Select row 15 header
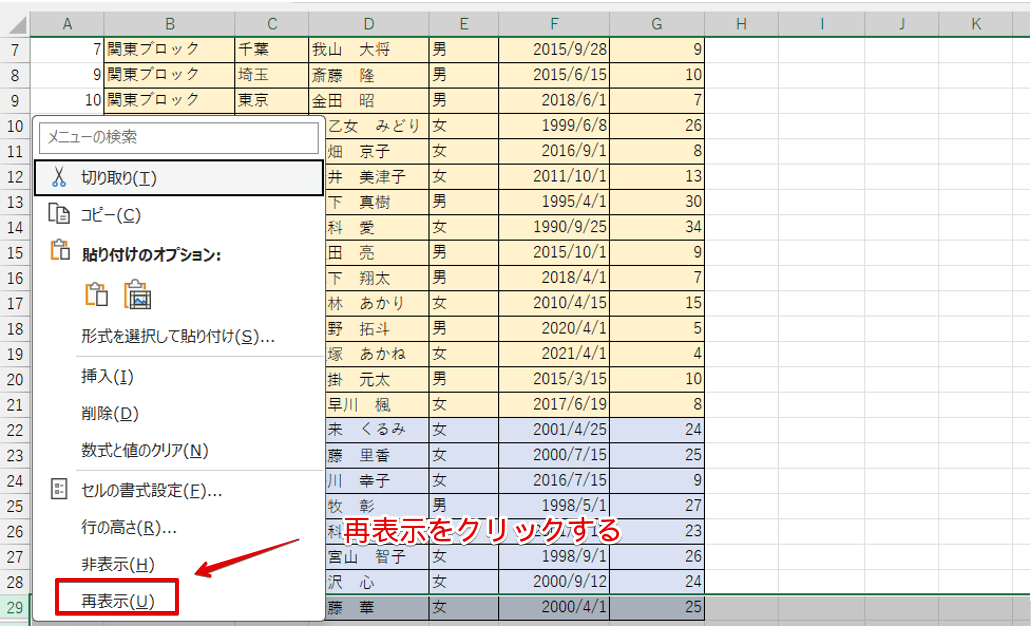 click(15, 253)
